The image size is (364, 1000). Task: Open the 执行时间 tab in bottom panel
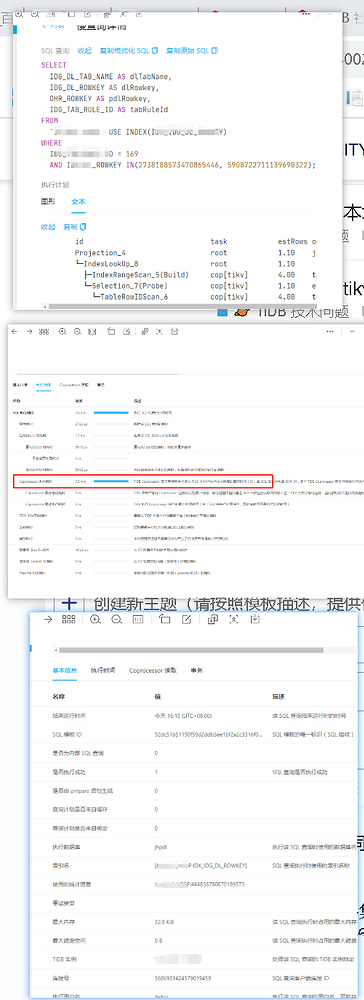coord(103,670)
